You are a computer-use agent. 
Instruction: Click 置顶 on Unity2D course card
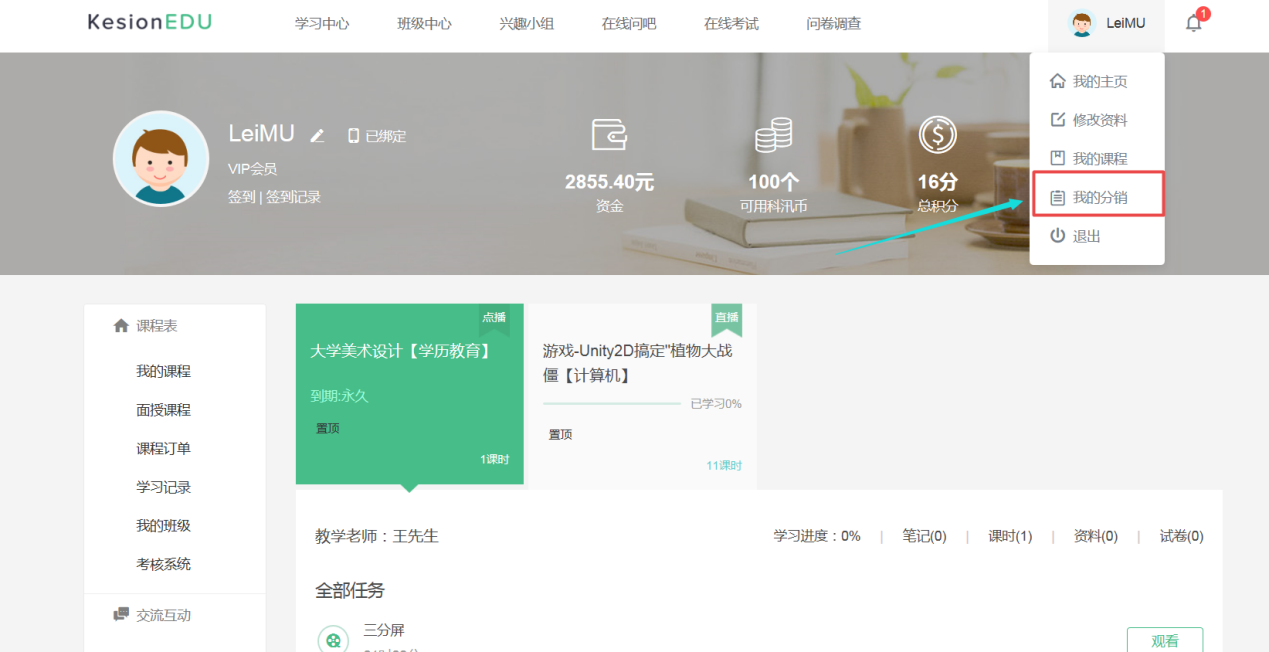pyautogui.click(x=560, y=435)
